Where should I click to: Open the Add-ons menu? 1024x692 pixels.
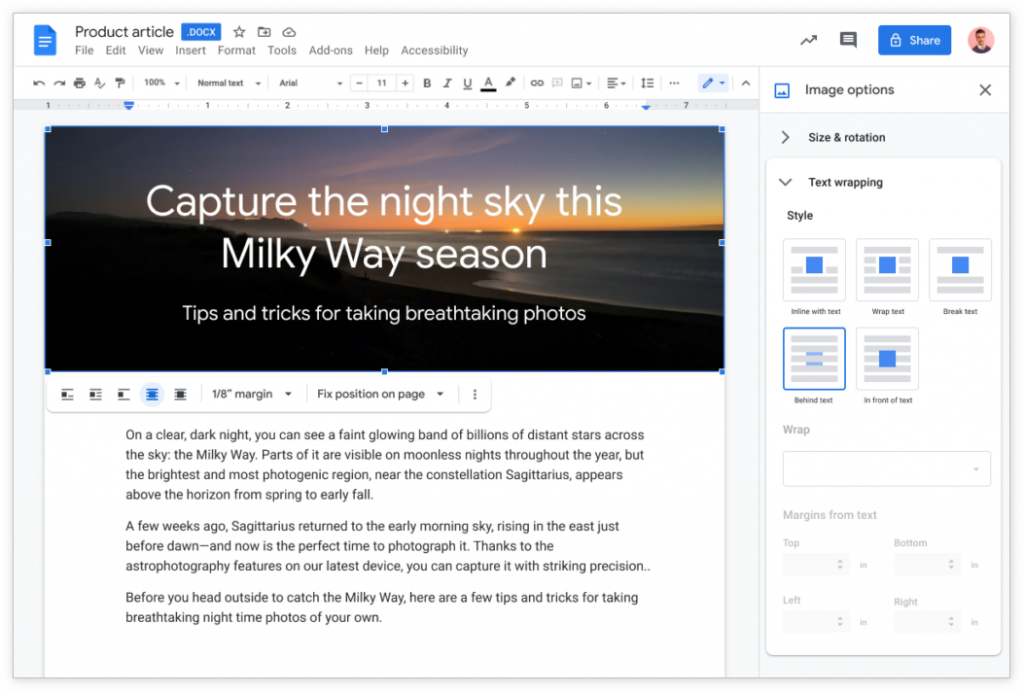pos(331,50)
